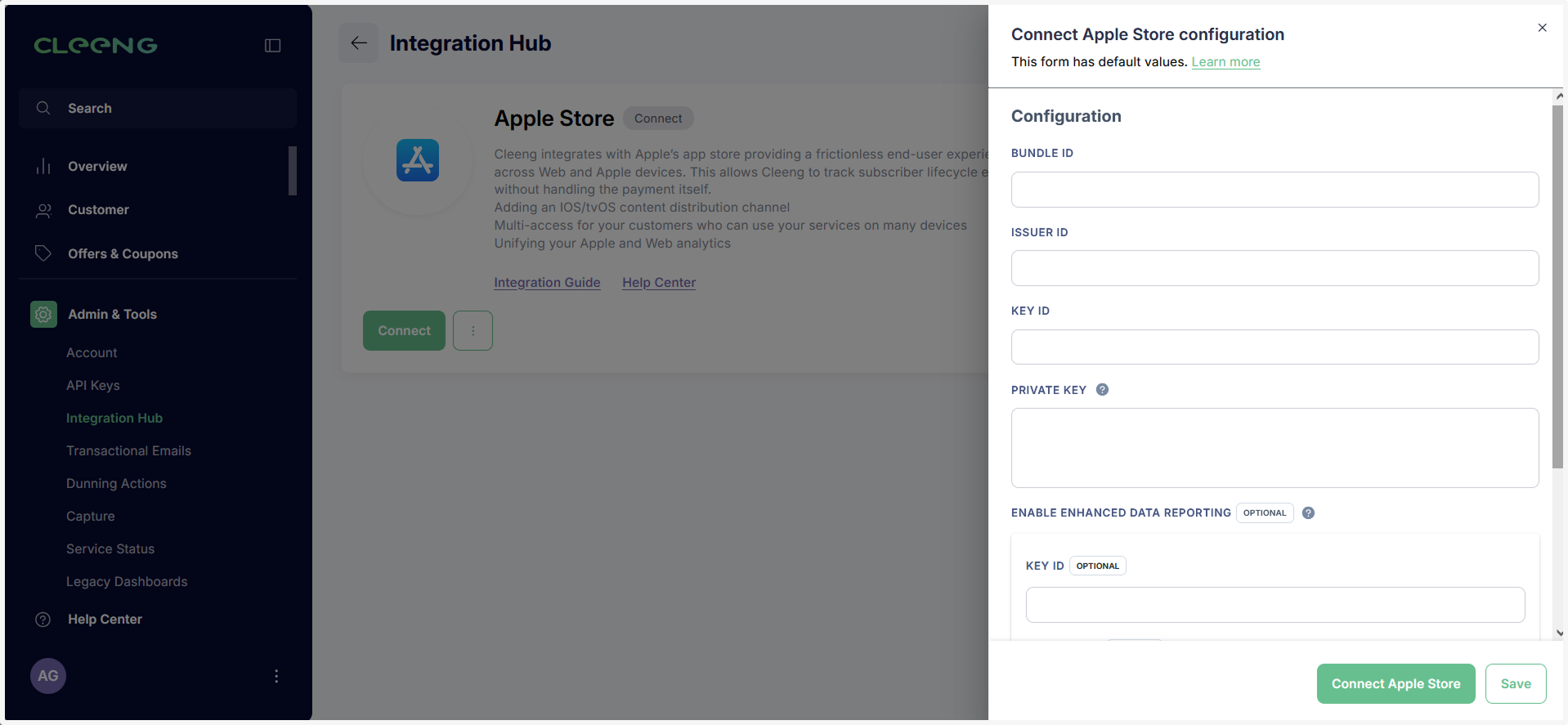This screenshot has height=725, width=1568.
Task: Open more options next to Connect button
Action: tap(473, 331)
